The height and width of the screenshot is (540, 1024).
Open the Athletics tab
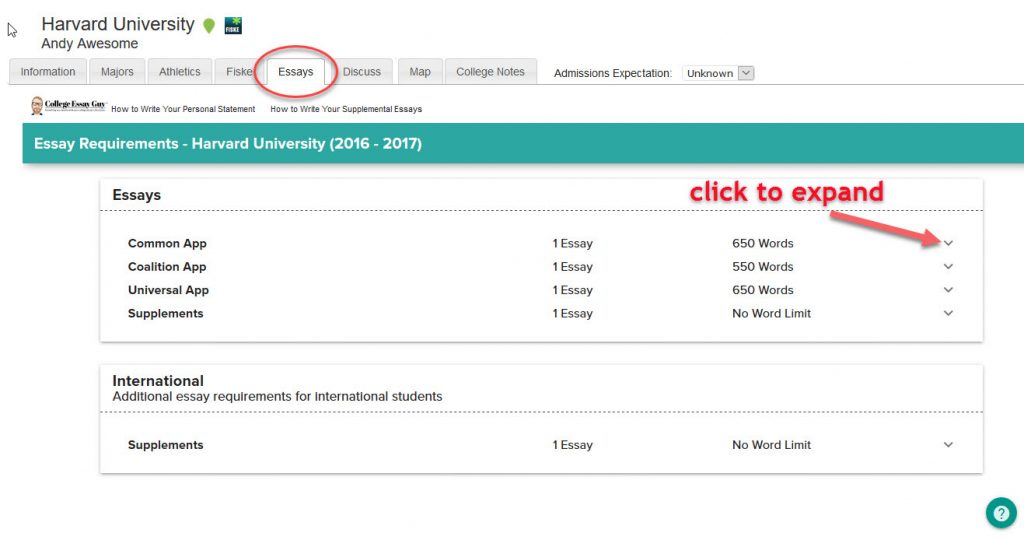point(180,72)
